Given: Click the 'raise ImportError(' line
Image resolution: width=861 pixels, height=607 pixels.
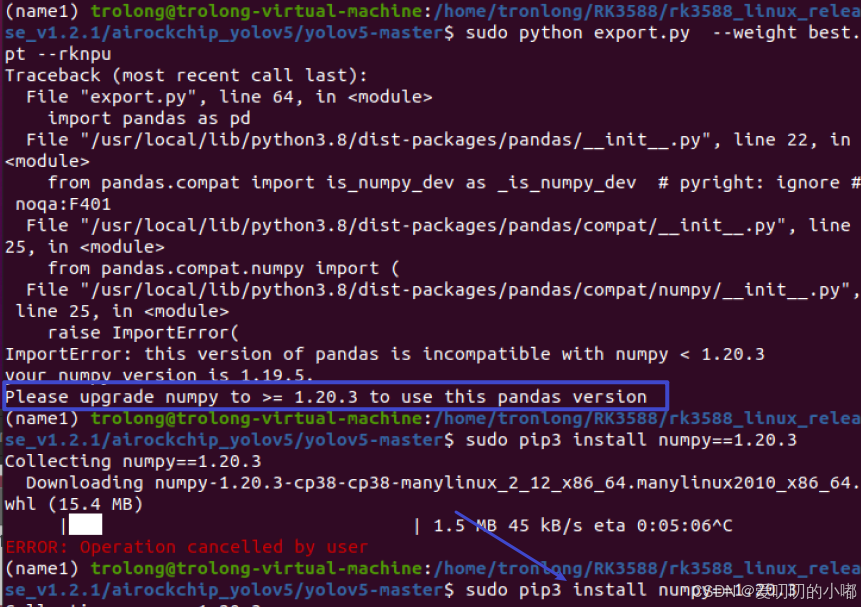Looking at the screenshot, I should (143, 333).
